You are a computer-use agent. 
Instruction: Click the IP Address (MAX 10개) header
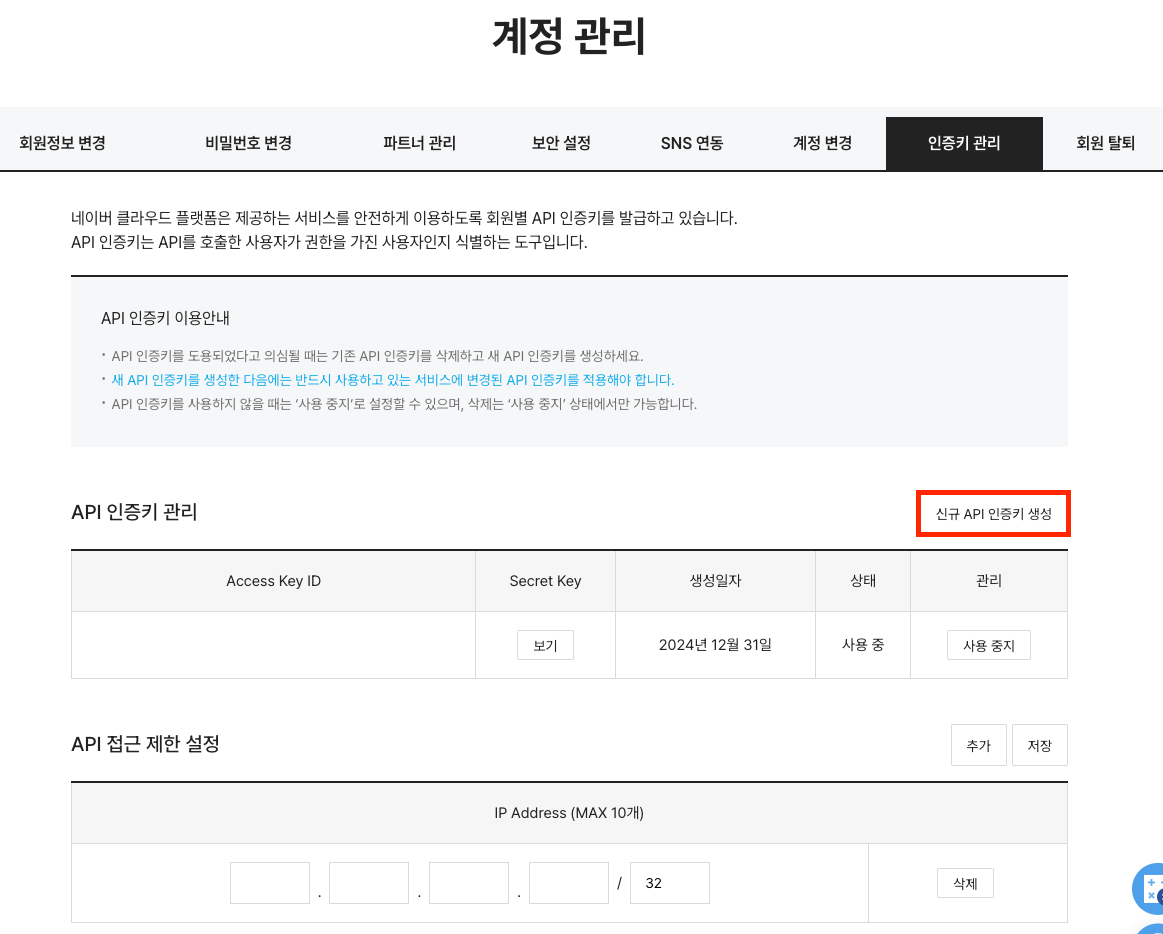point(569,813)
